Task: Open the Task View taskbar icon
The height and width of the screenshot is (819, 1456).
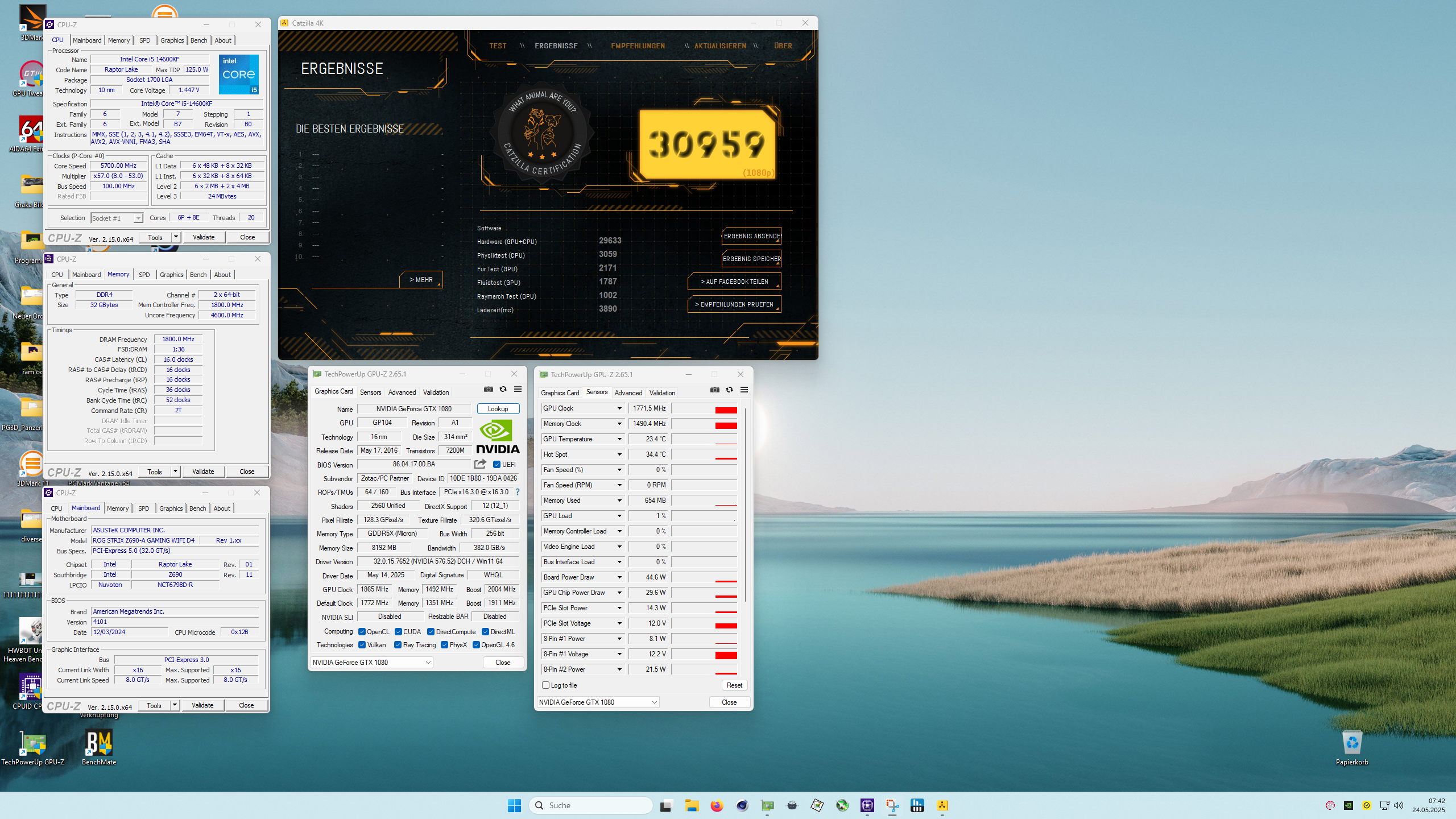Action: (x=666, y=805)
